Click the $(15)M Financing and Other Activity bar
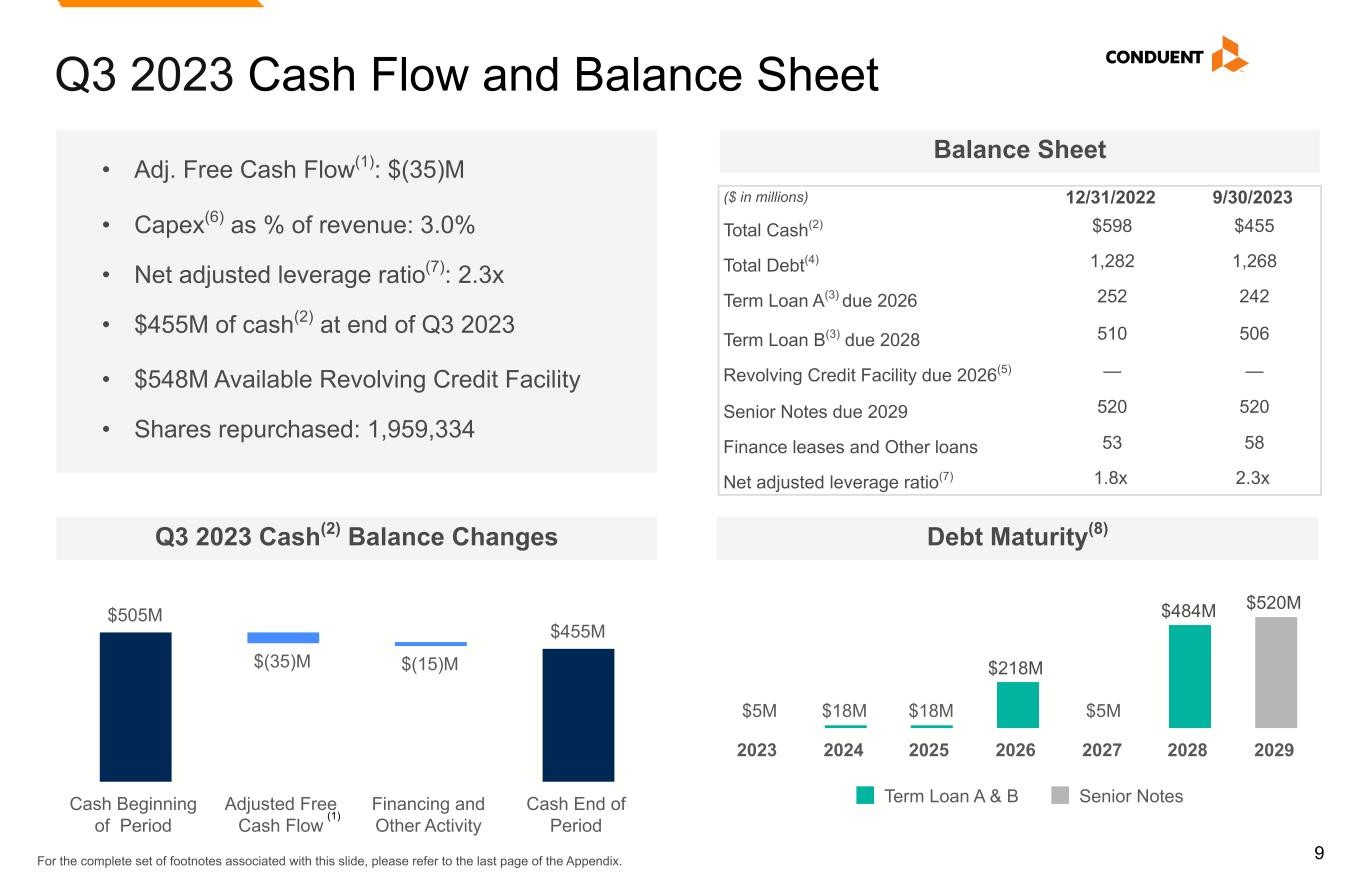Screen dimensions: 1365x878 (x=430, y=644)
